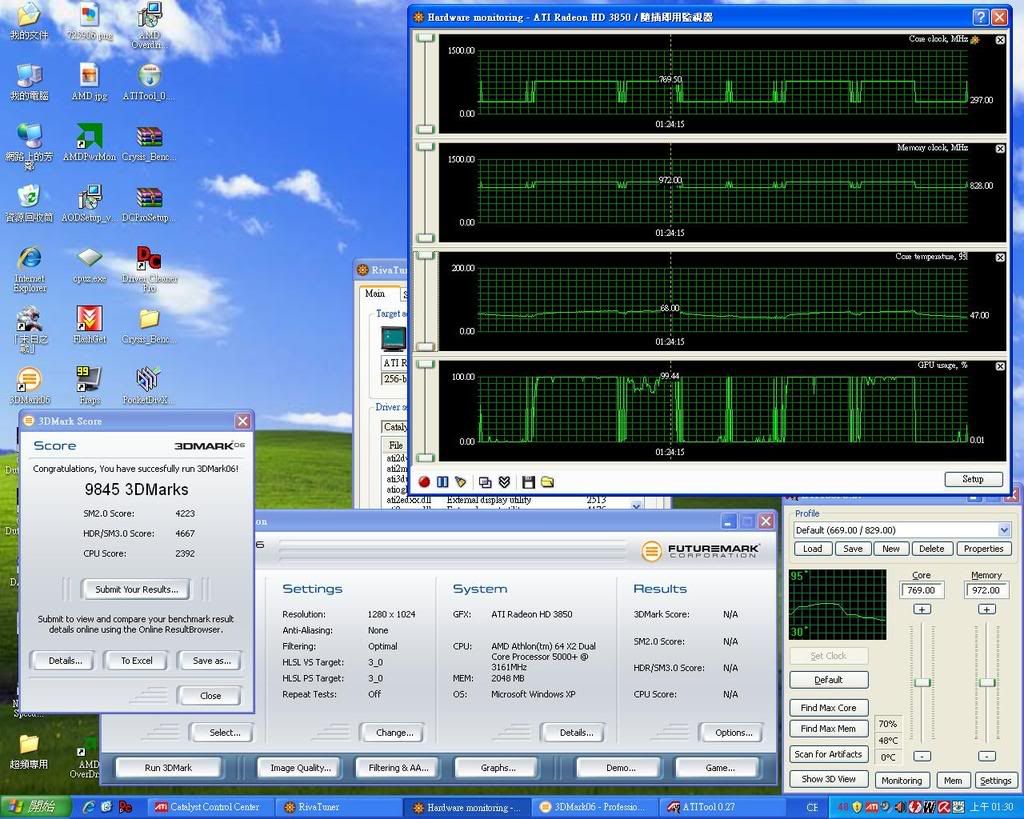Close the GPU usage graph with its X
The image size is (1024, 819).
1000,366
